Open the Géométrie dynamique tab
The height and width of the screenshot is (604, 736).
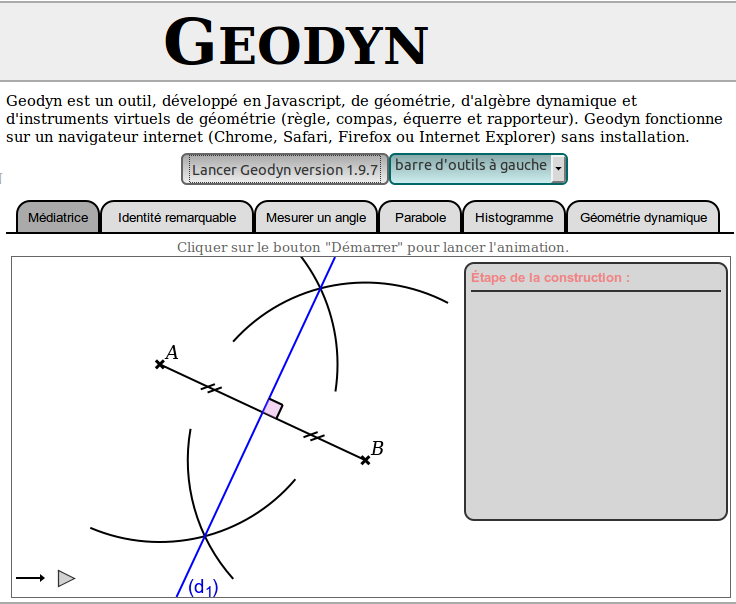pyautogui.click(x=643, y=217)
